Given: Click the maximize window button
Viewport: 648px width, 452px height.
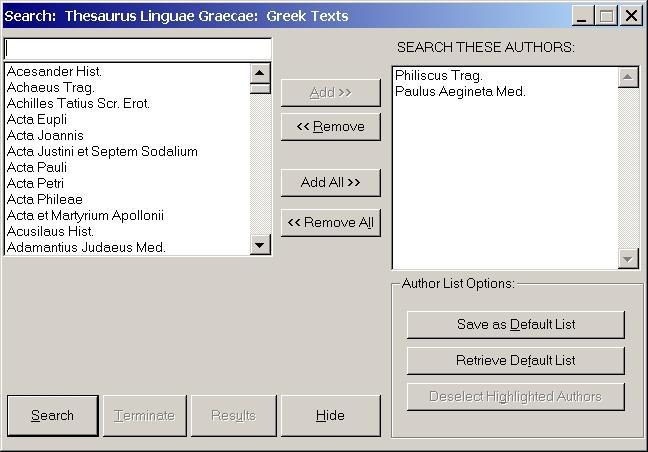Looking at the screenshot, I should (606, 16).
